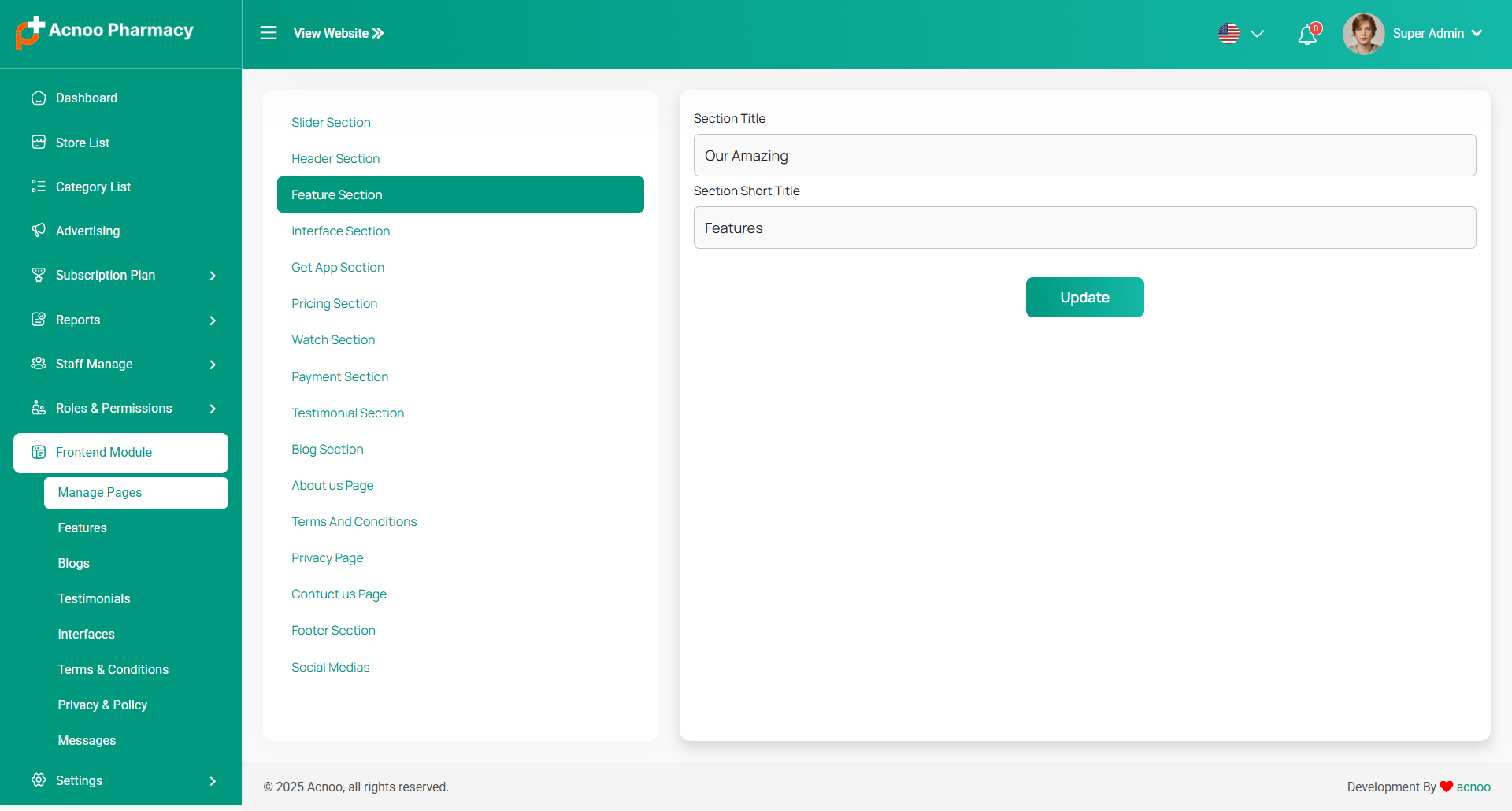The image size is (1512, 811).
Task: Click the Section Short Title field
Action: [x=1084, y=228]
